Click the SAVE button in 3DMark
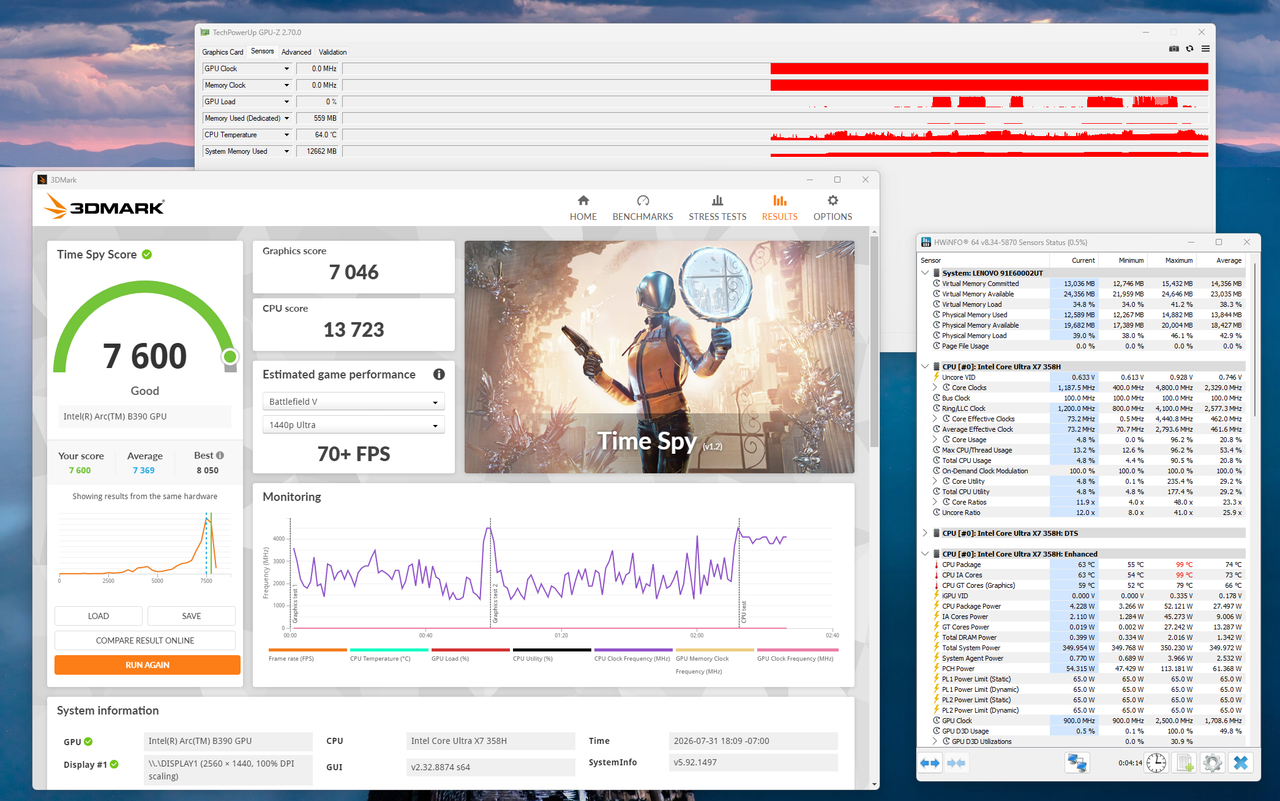This screenshot has height=801, width=1280. coord(192,616)
